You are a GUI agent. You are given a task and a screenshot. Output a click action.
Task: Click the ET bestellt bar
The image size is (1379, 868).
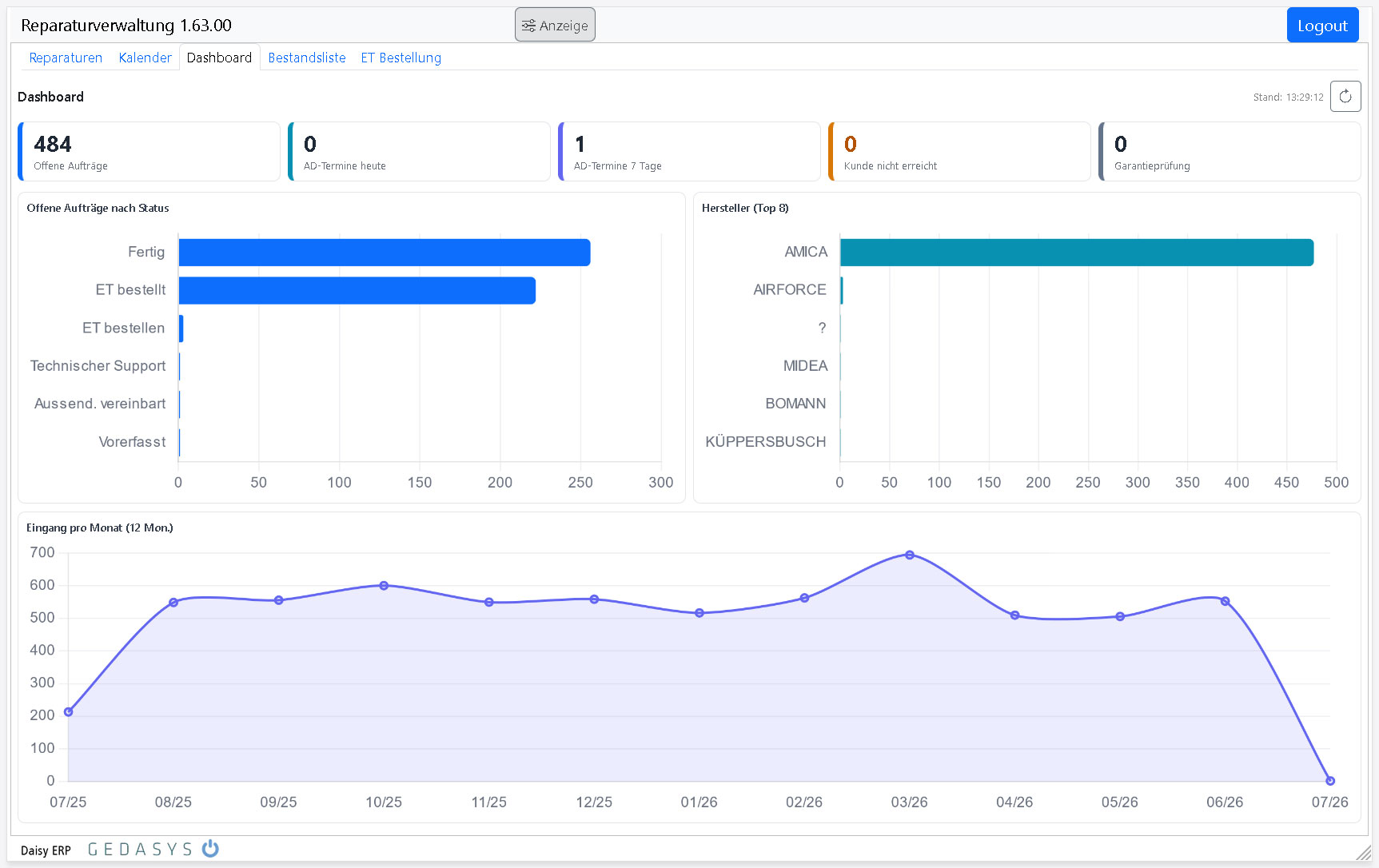(357, 290)
